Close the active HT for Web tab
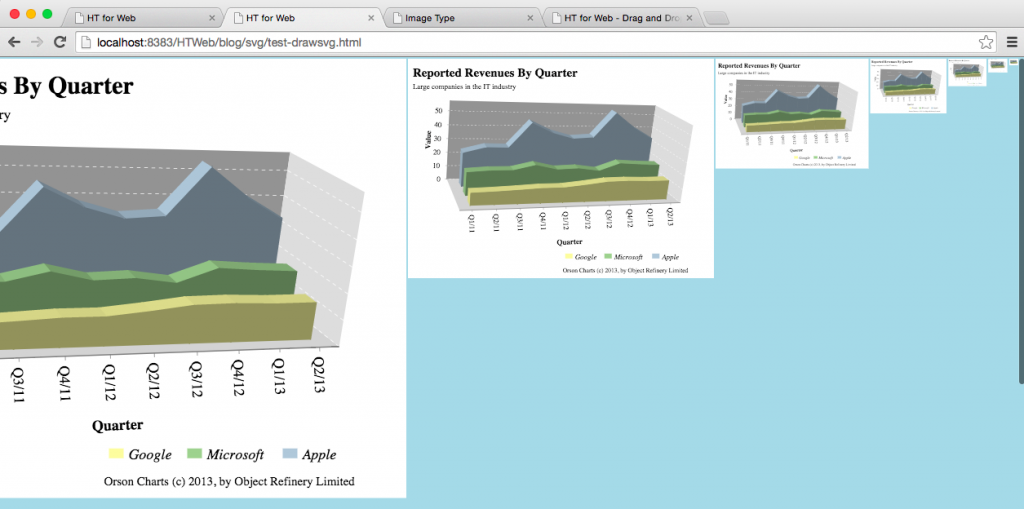Viewport: 1024px width, 509px height. coord(372,18)
